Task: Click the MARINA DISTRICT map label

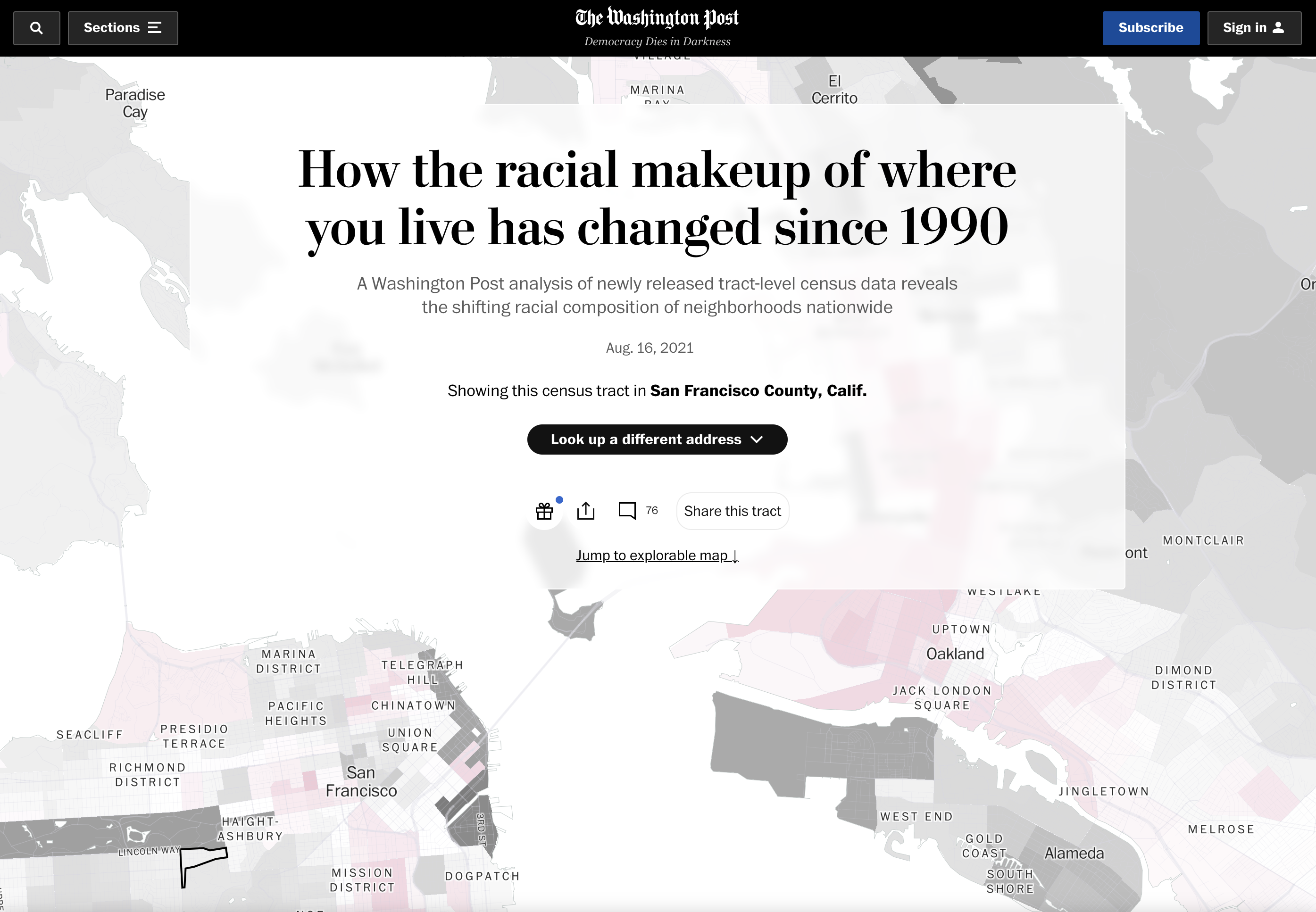Action: tap(289, 662)
